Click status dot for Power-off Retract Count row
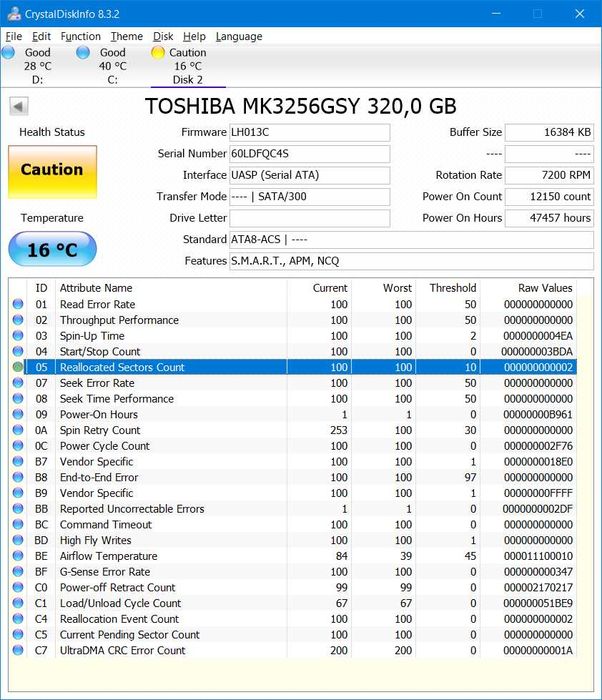Image resolution: width=602 pixels, height=700 pixels. click(18, 587)
